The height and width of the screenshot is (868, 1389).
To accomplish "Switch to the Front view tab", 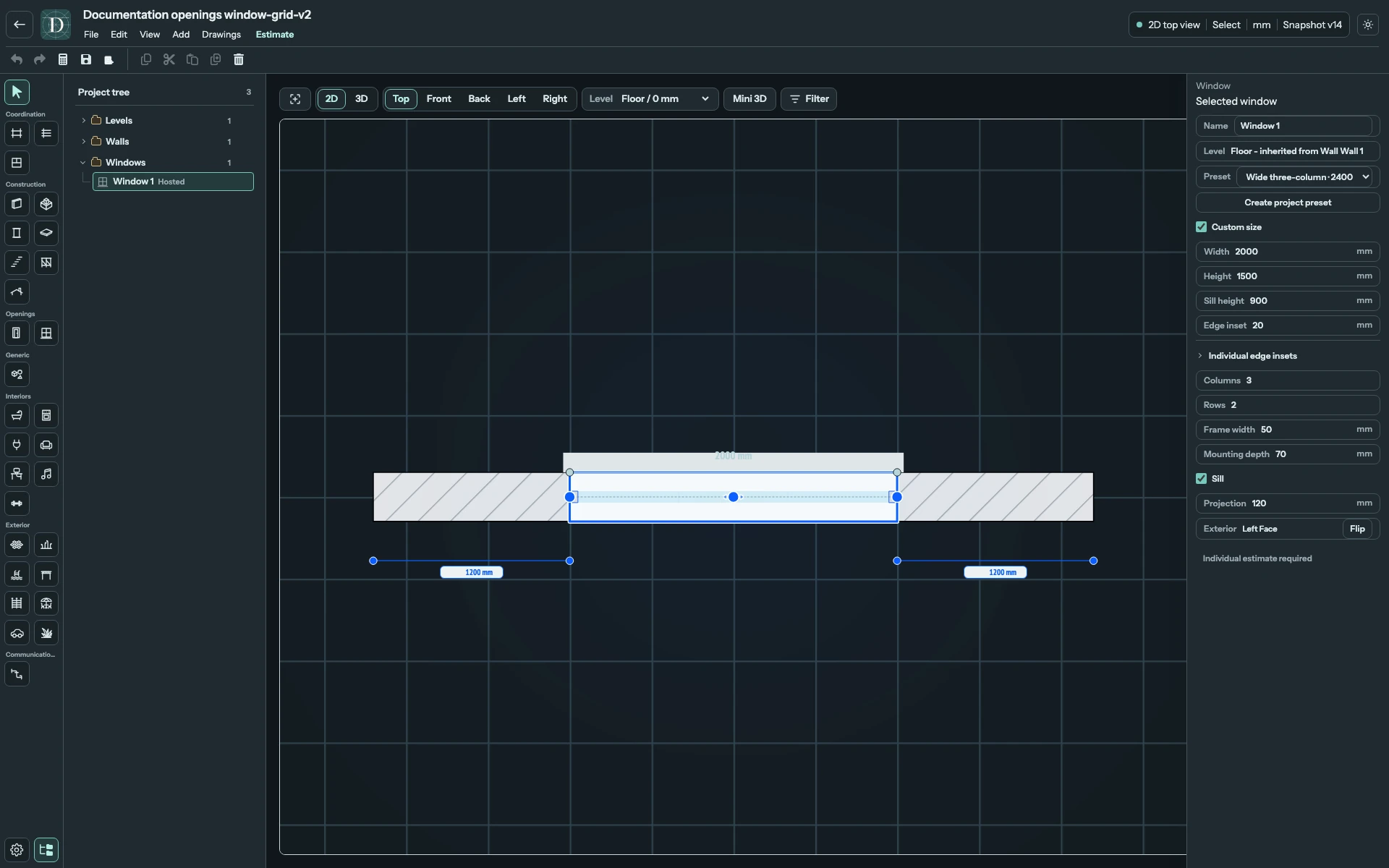I will [438, 99].
